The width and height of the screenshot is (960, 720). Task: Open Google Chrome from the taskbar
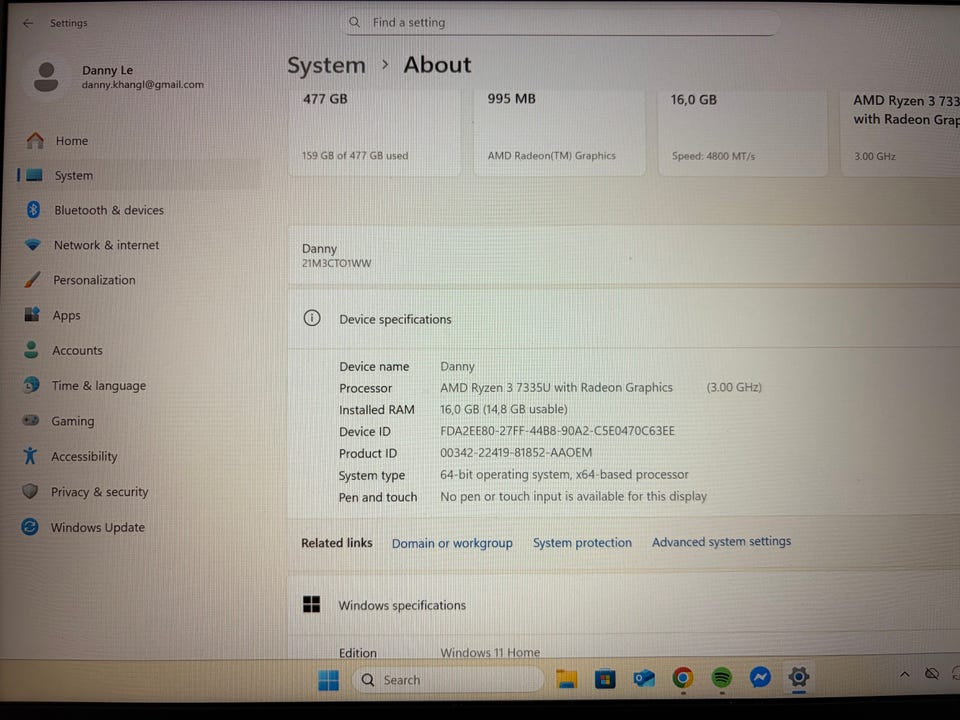point(683,678)
